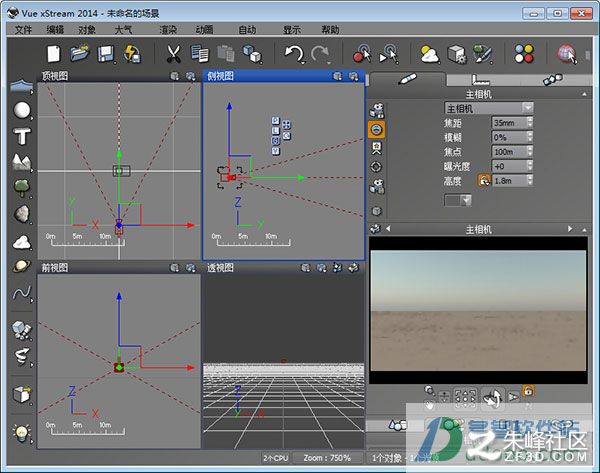
Task: Click the duplicate objects cubes icon
Action: coord(252,54)
